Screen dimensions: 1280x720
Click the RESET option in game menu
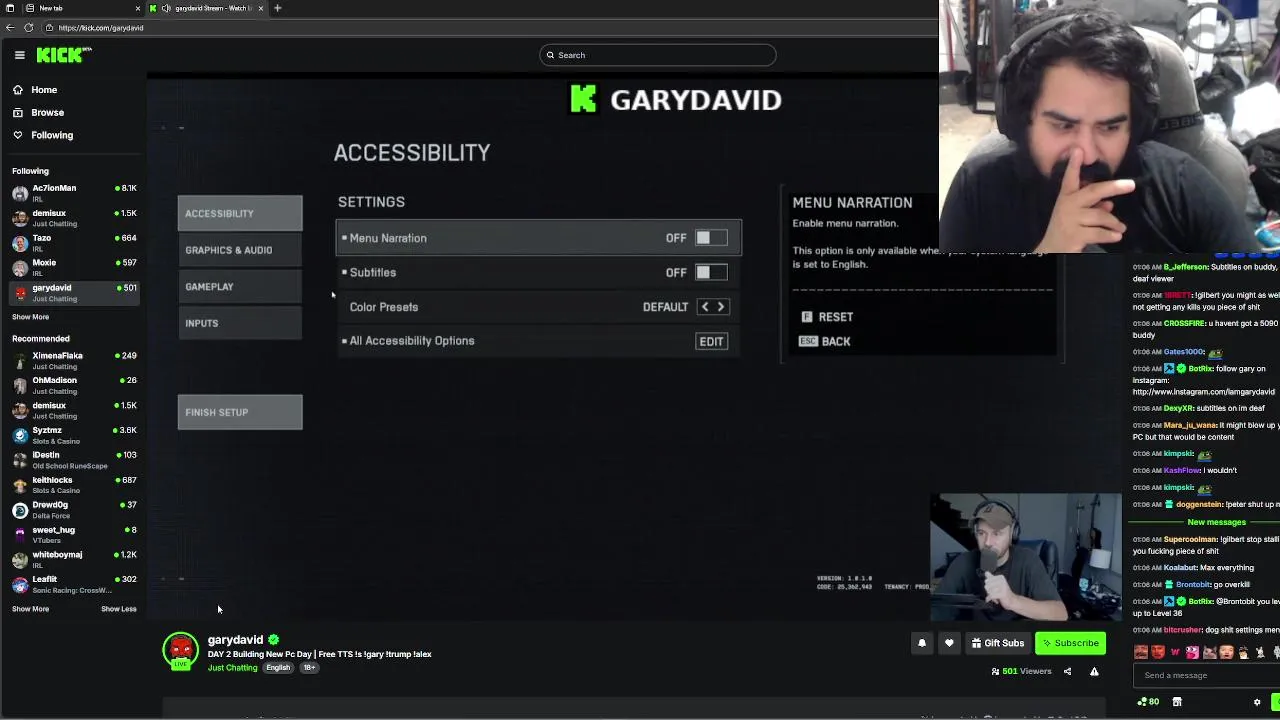[x=827, y=317]
